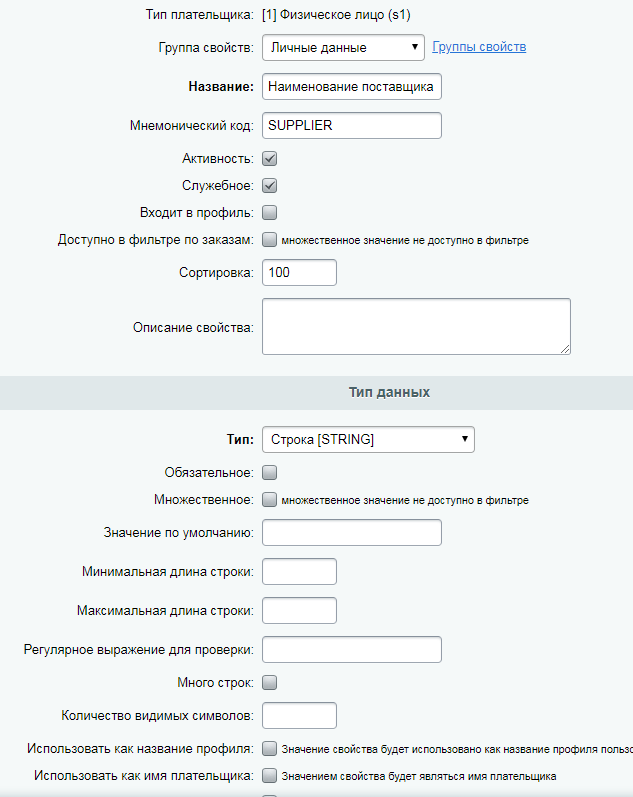Check Использовать как название профиля
The width and height of the screenshot is (633, 797).
[269, 748]
